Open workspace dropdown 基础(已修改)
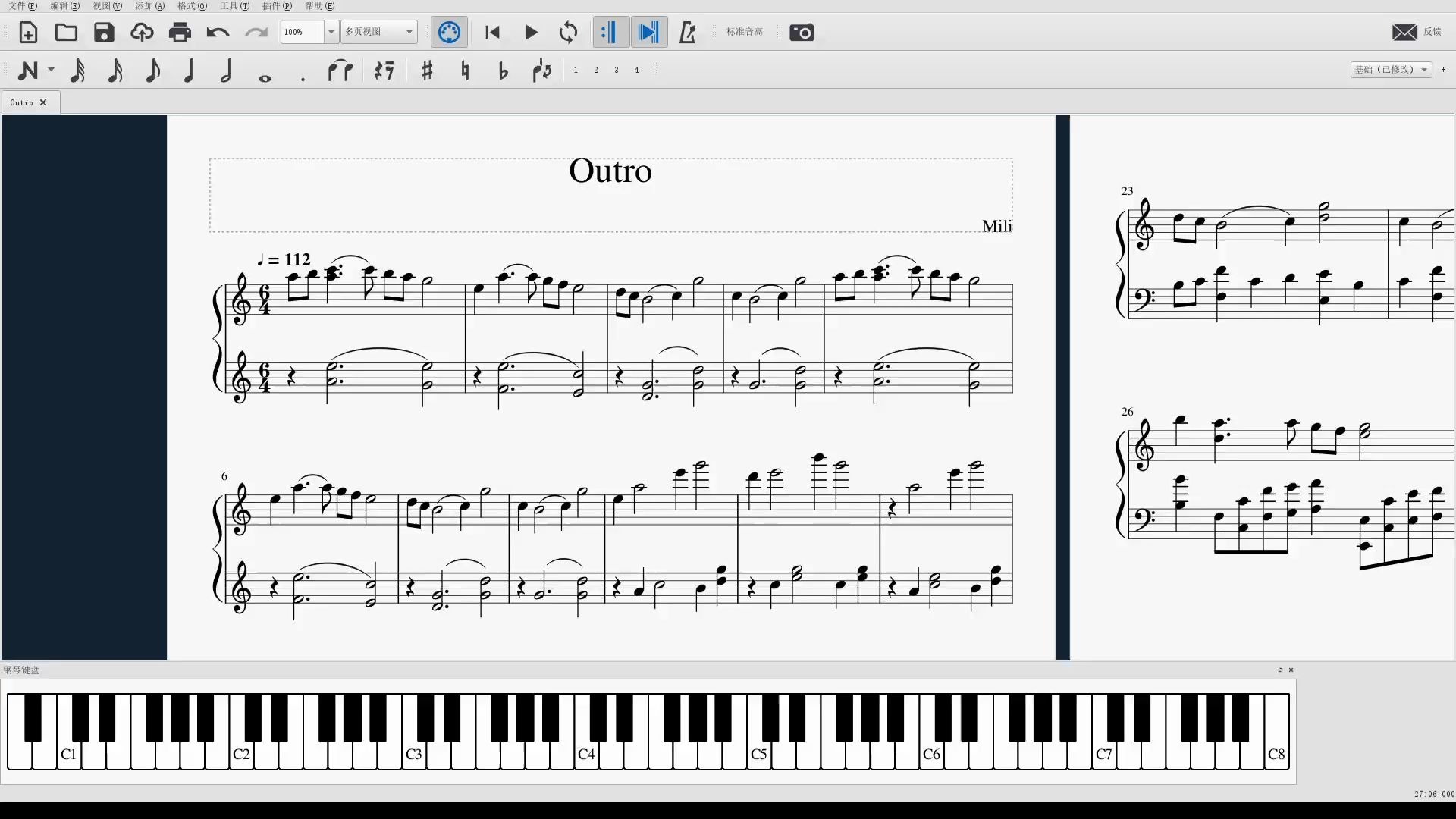The image size is (1456, 819). [1391, 69]
